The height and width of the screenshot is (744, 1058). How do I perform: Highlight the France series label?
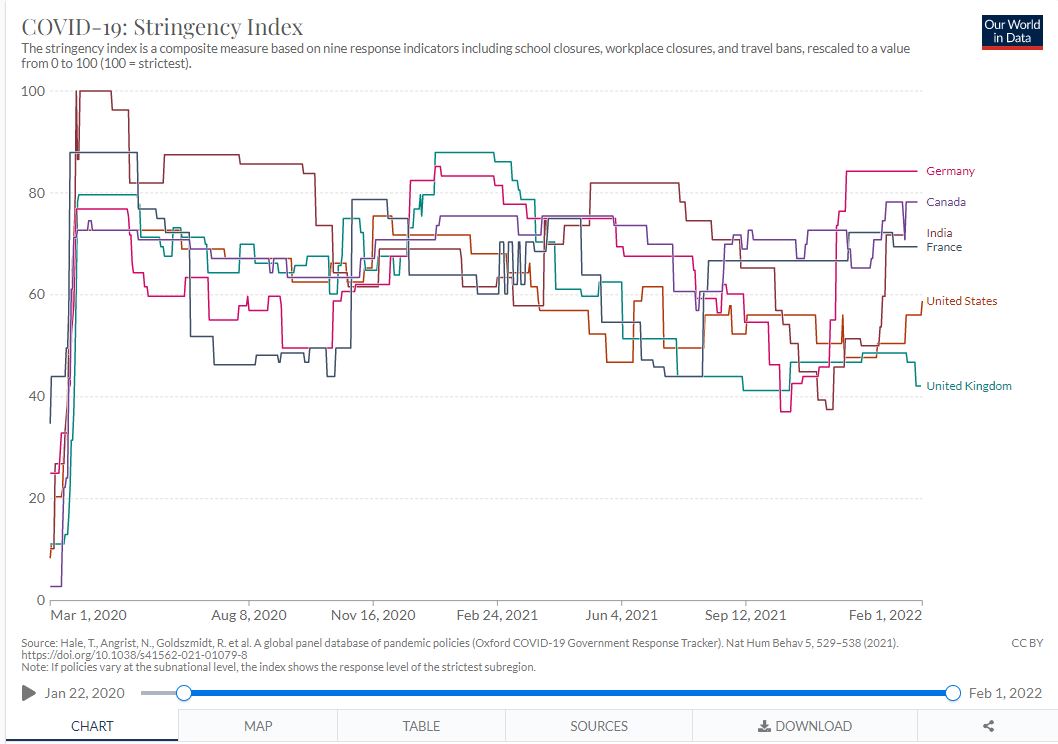tap(944, 247)
